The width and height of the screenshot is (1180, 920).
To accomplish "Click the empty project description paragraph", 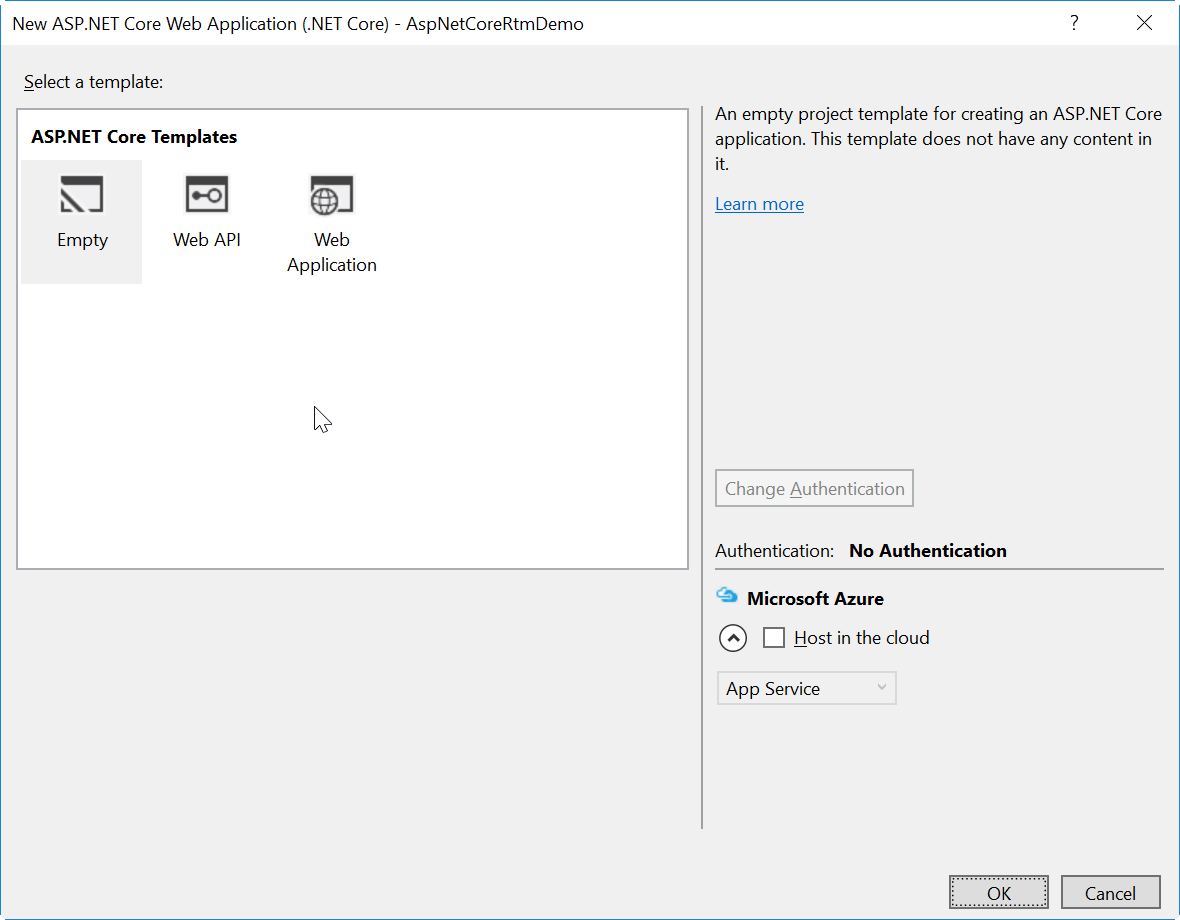I will [937, 139].
